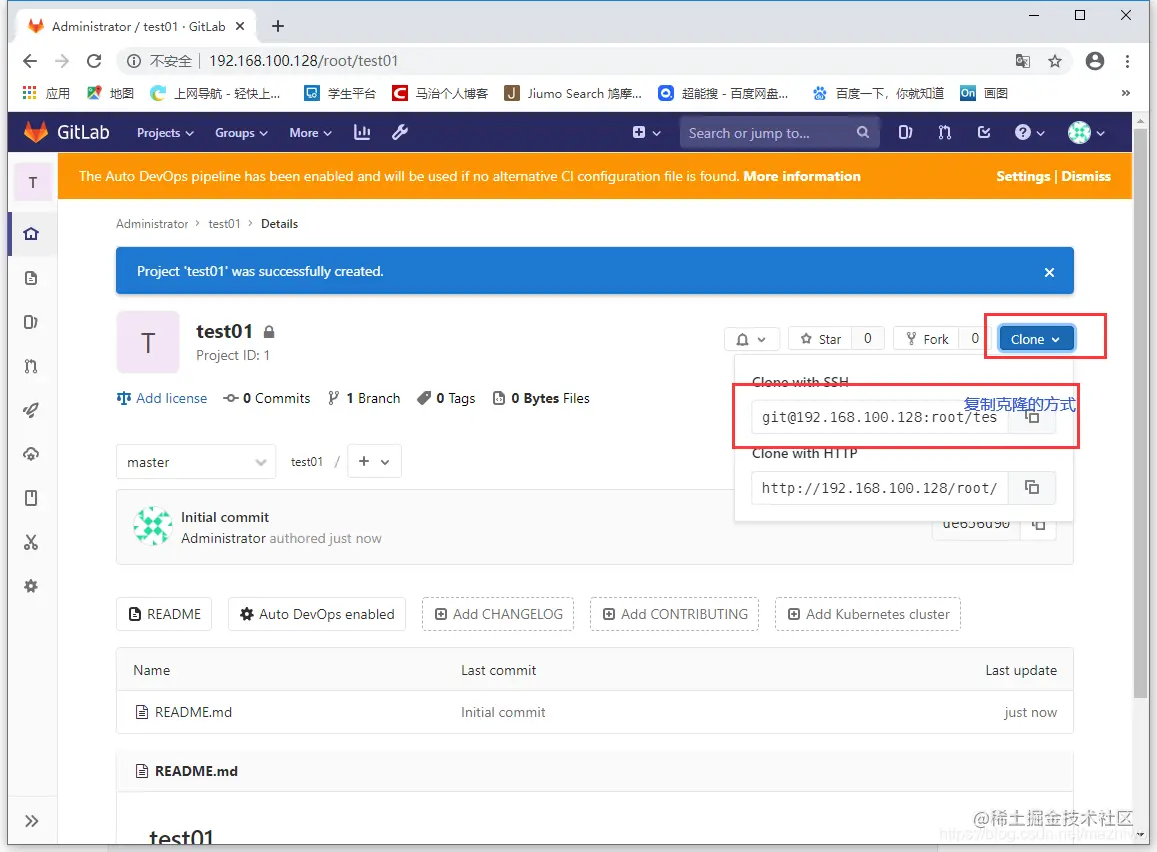1157x852 pixels.
Task: Toggle the Clone dropdown button
Action: click(x=1036, y=339)
